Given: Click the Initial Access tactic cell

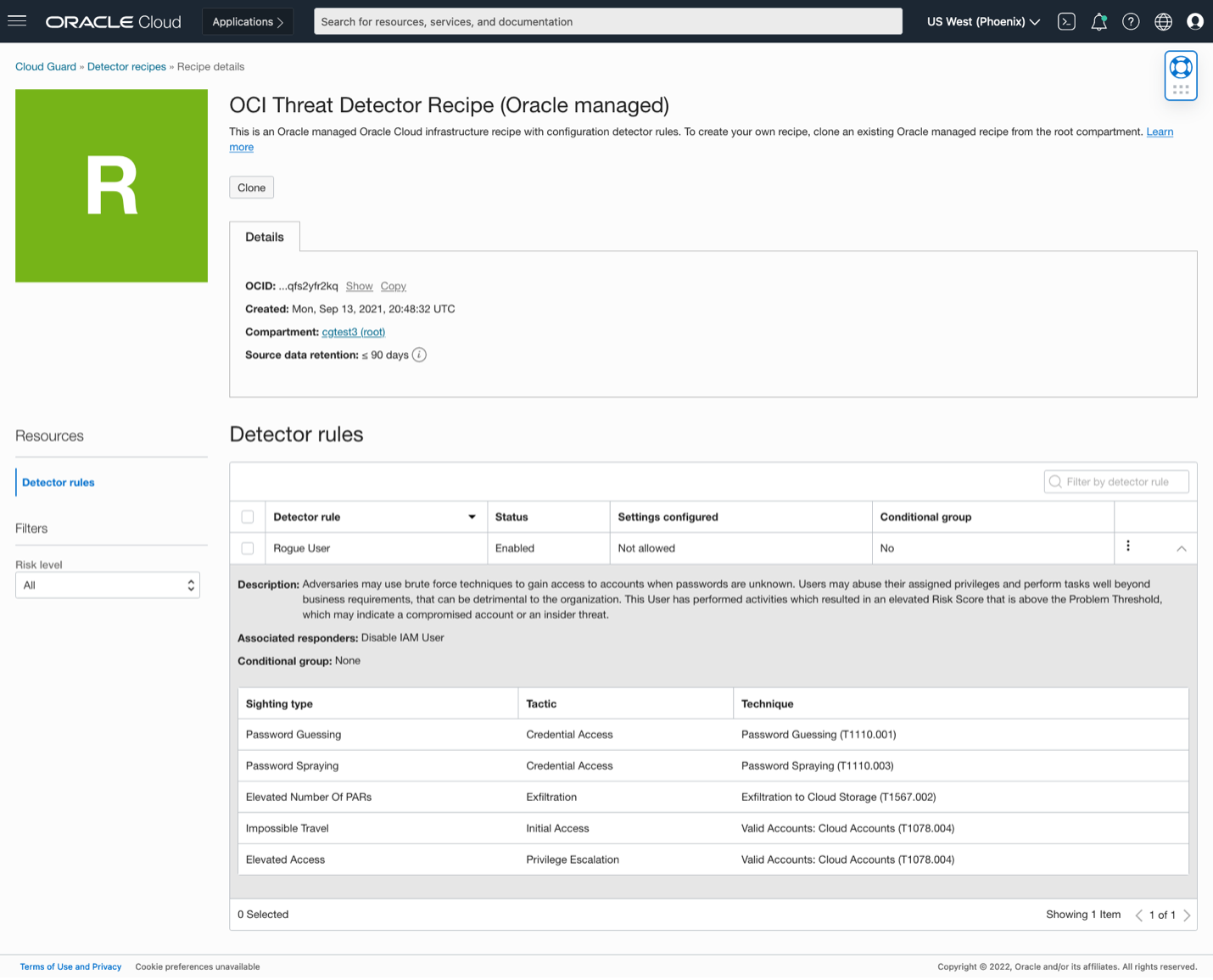Looking at the screenshot, I should [x=557, y=829].
